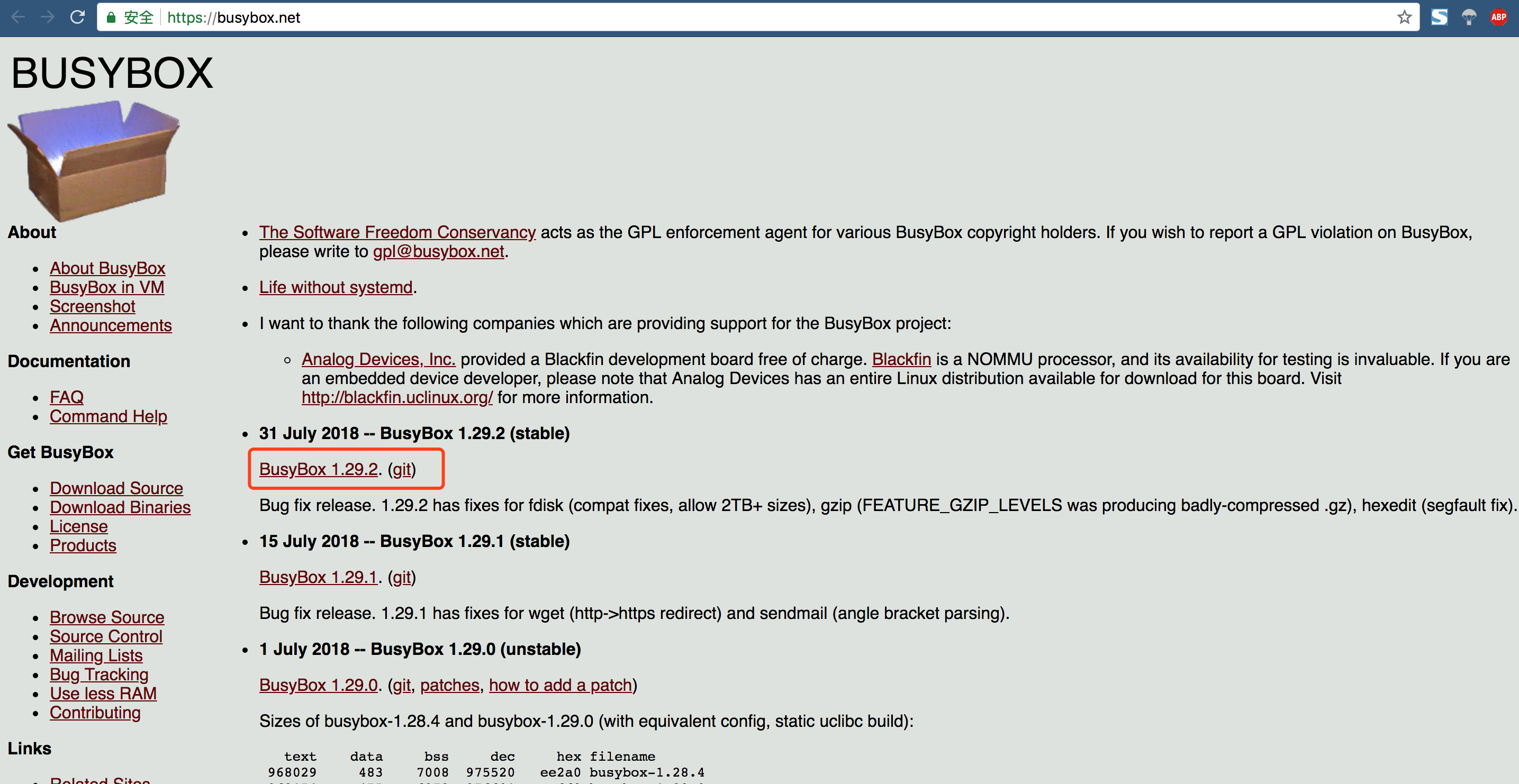The width and height of the screenshot is (1519, 784).
Task: Download BusyBox 1.29.0 release link
Action: 319,685
